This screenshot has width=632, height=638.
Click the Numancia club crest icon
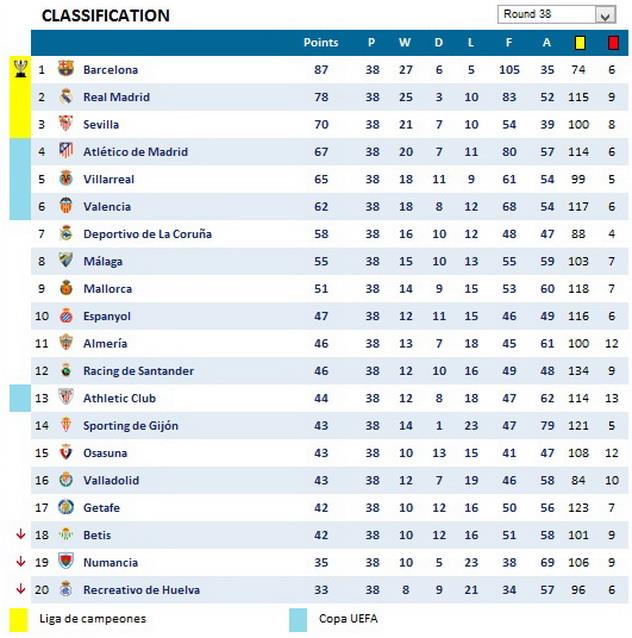(66, 562)
